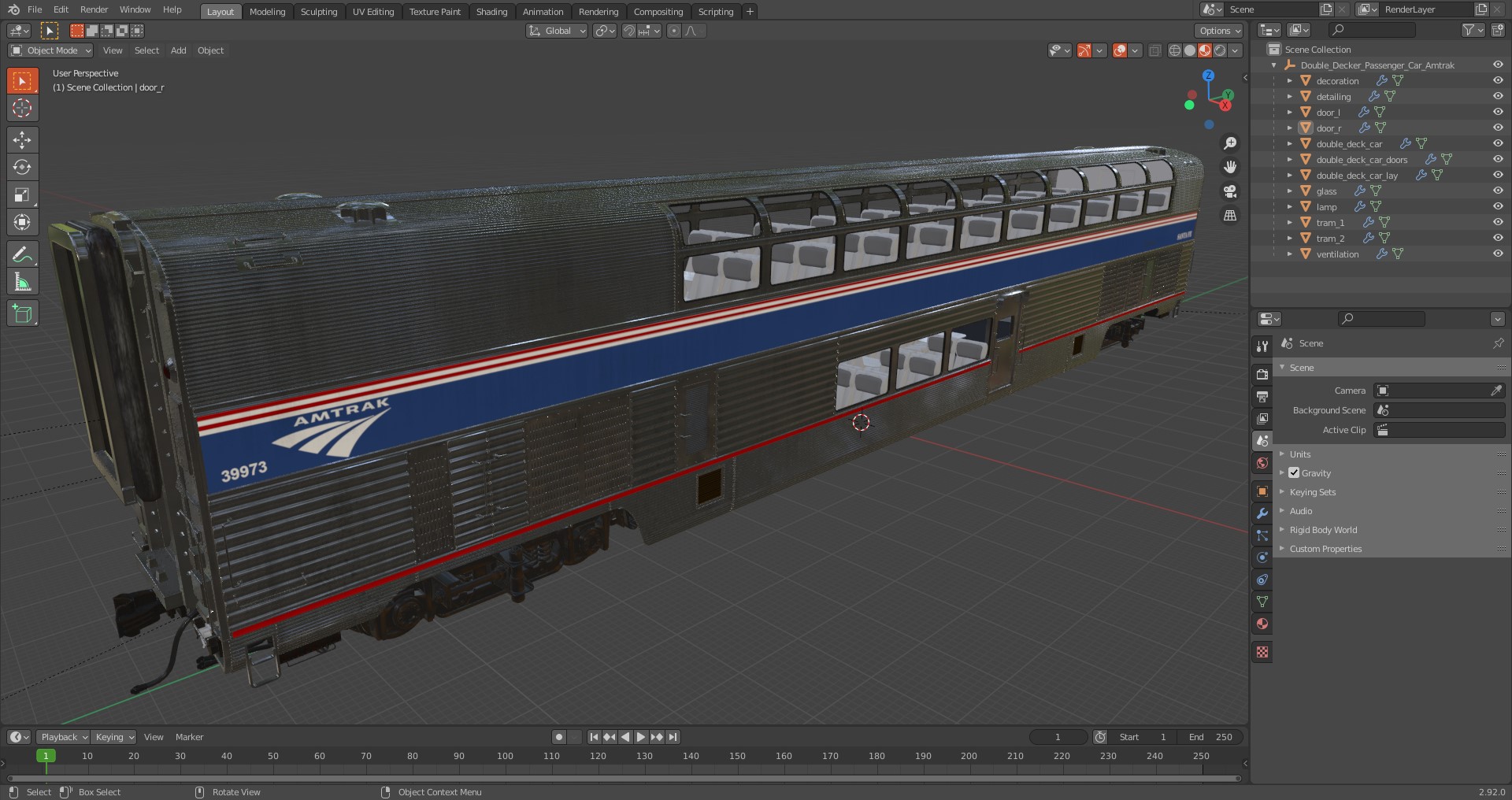Choose the Select Box tool

22,81
